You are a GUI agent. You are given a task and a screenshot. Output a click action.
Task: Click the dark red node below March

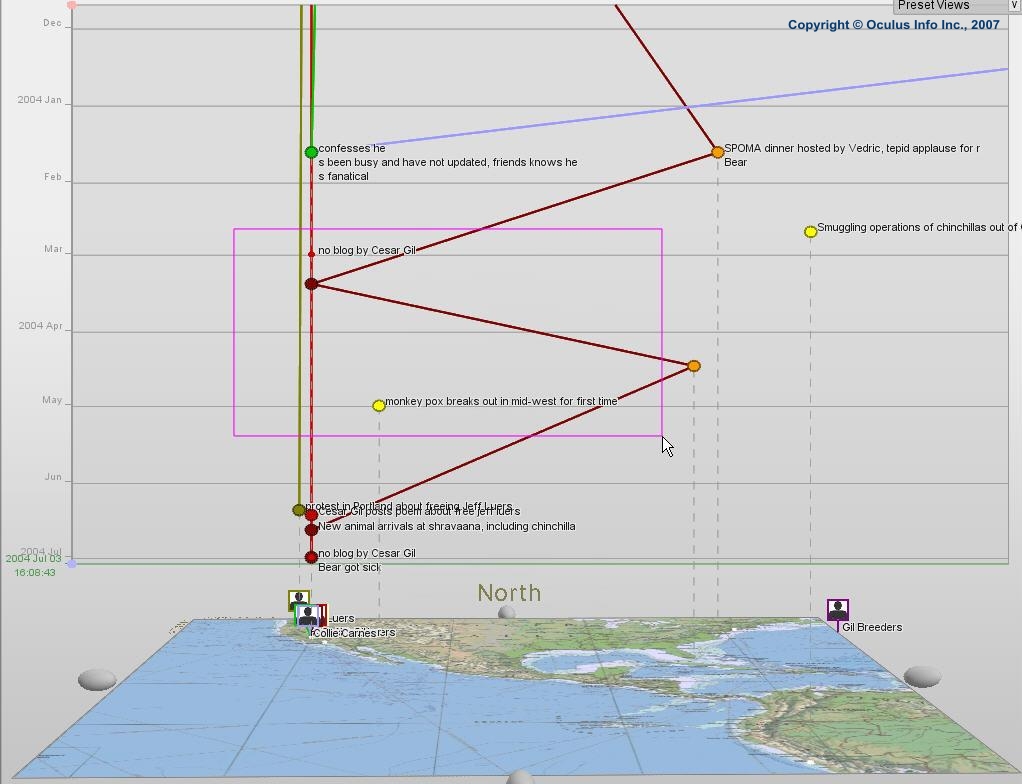311,284
